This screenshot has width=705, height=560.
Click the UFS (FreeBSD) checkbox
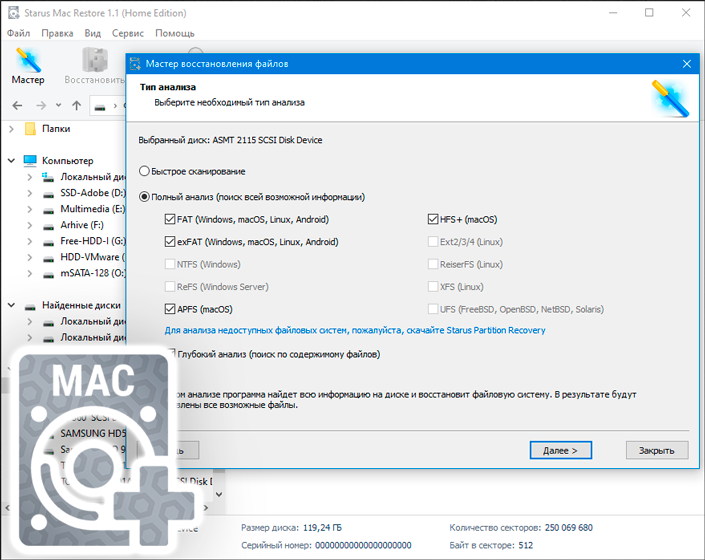coord(433,309)
